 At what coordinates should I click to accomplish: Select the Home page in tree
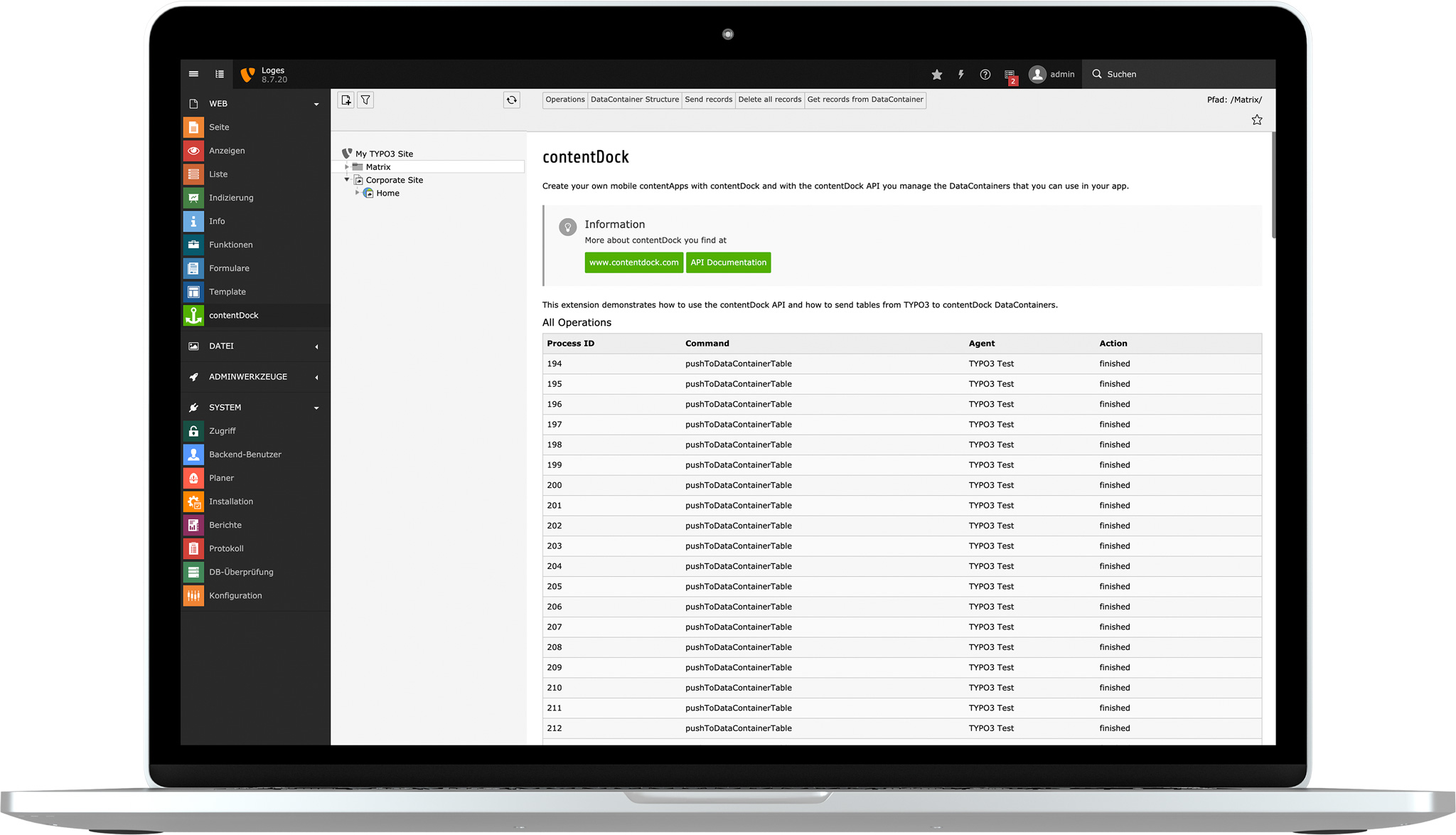coord(387,193)
